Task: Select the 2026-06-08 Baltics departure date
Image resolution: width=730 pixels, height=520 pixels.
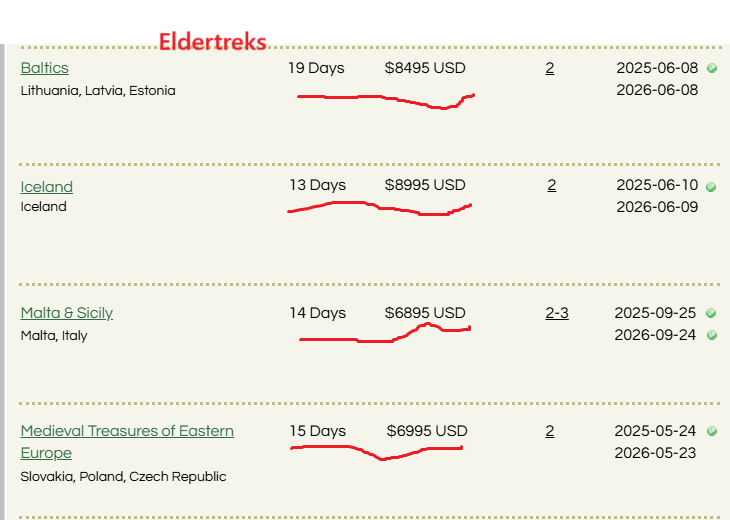Action: tap(657, 90)
